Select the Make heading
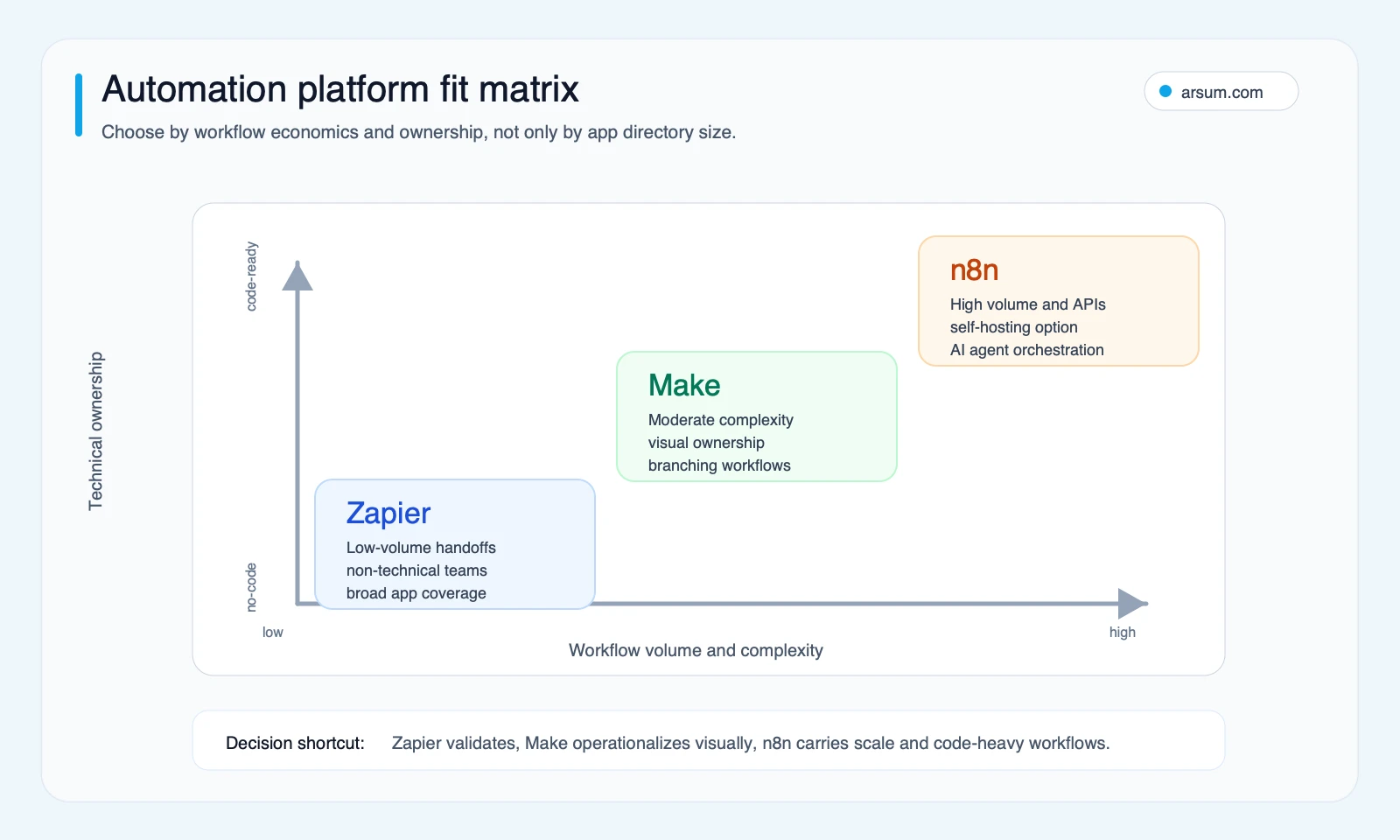 [x=684, y=386]
